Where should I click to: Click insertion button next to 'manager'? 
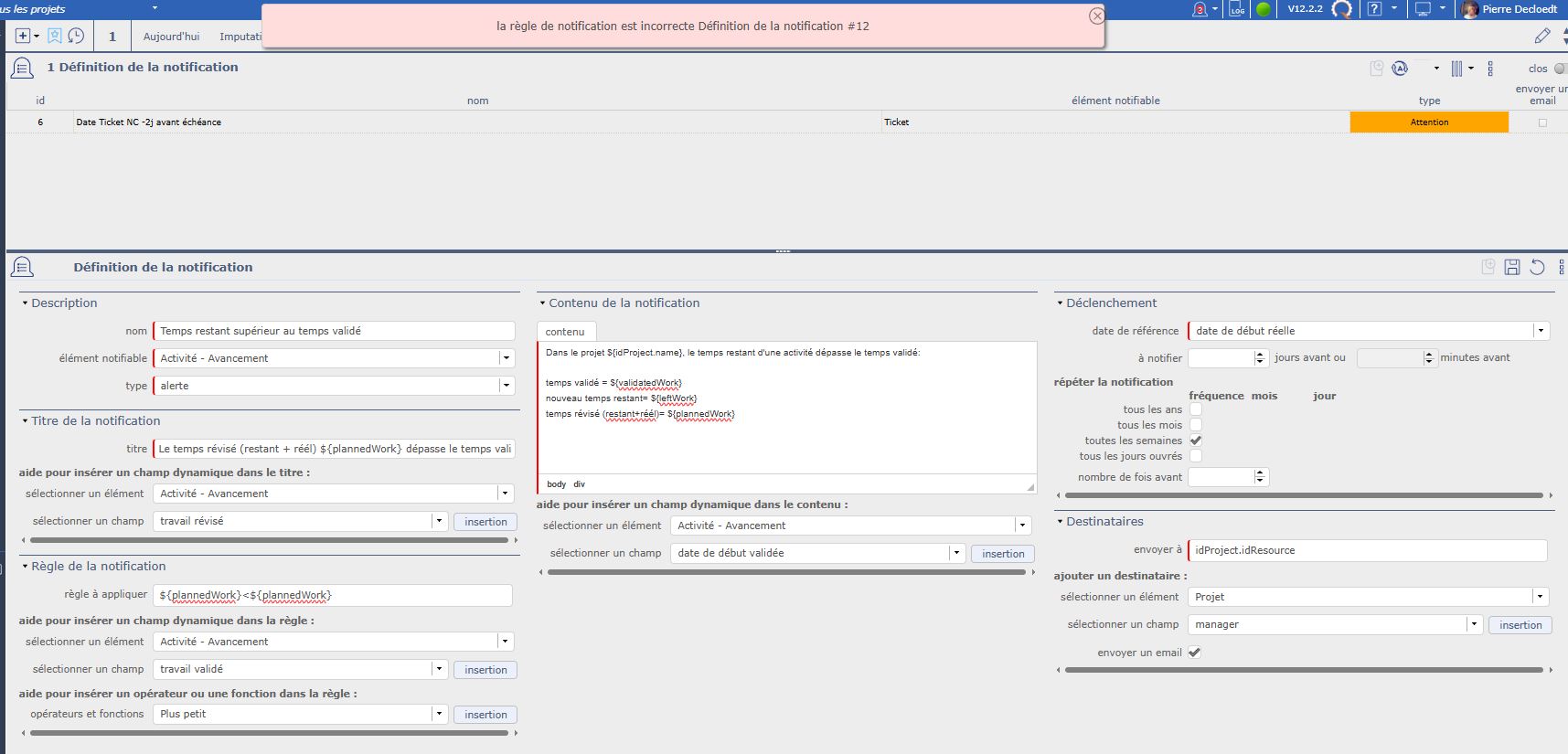click(1520, 625)
